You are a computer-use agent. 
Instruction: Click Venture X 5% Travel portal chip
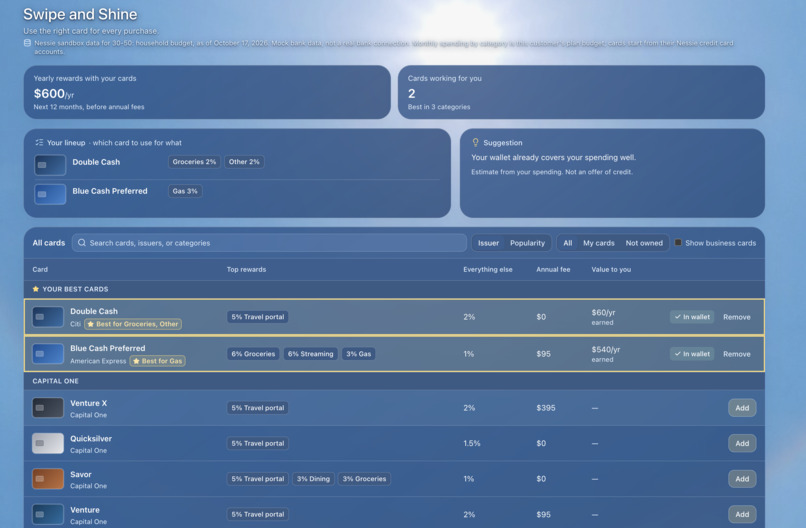coord(258,408)
